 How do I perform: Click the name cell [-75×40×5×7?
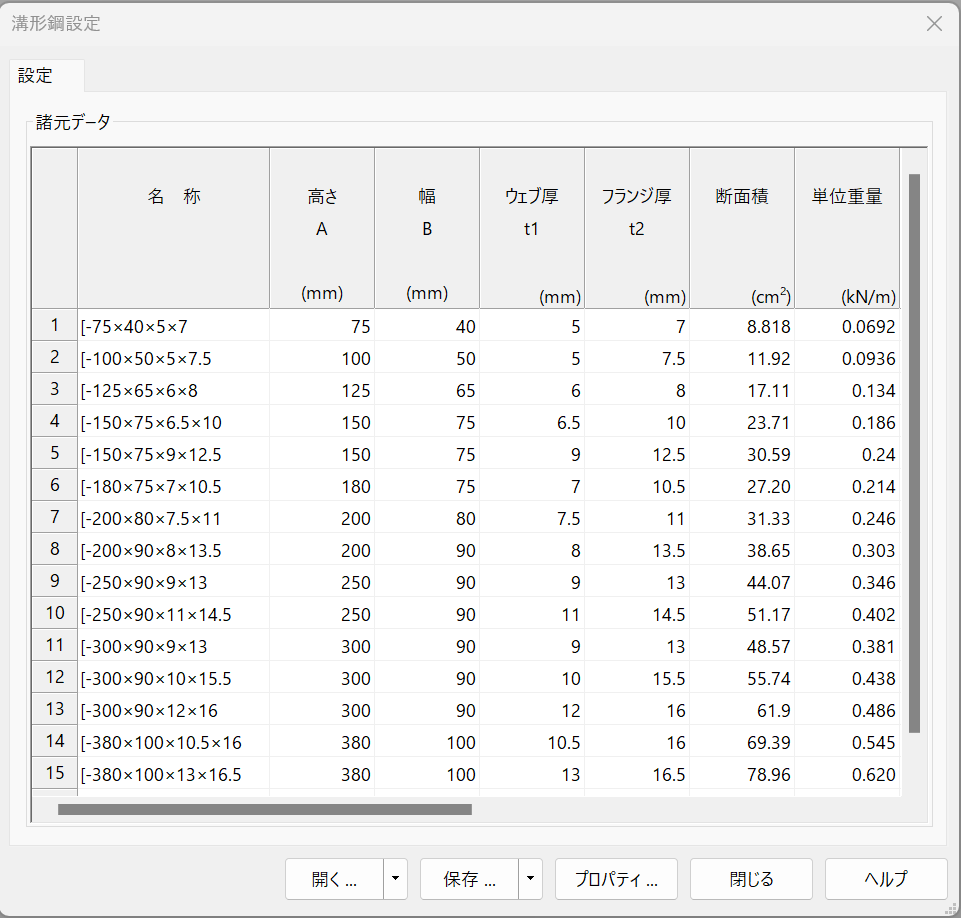point(173,326)
